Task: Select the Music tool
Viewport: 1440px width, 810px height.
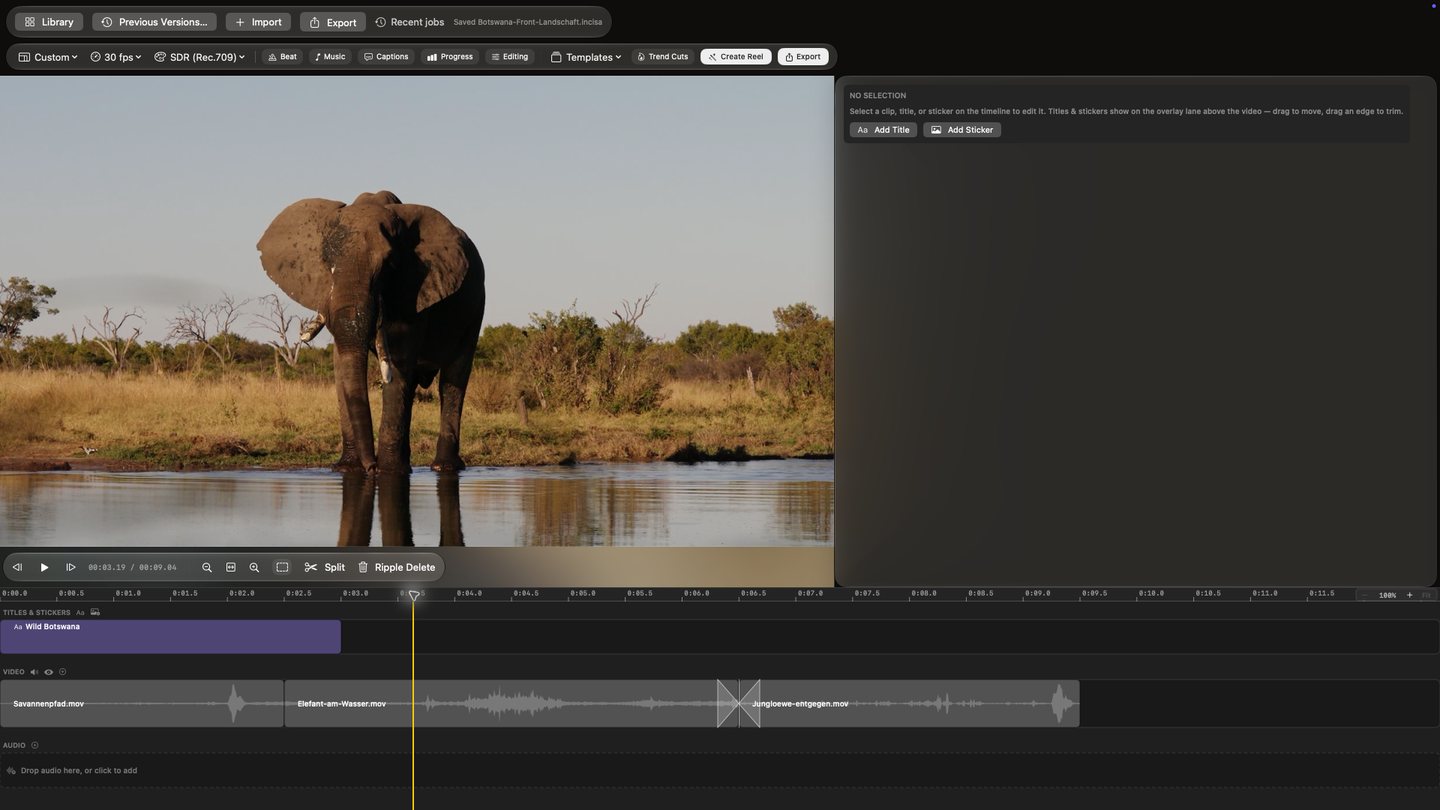Action: tap(330, 57)
